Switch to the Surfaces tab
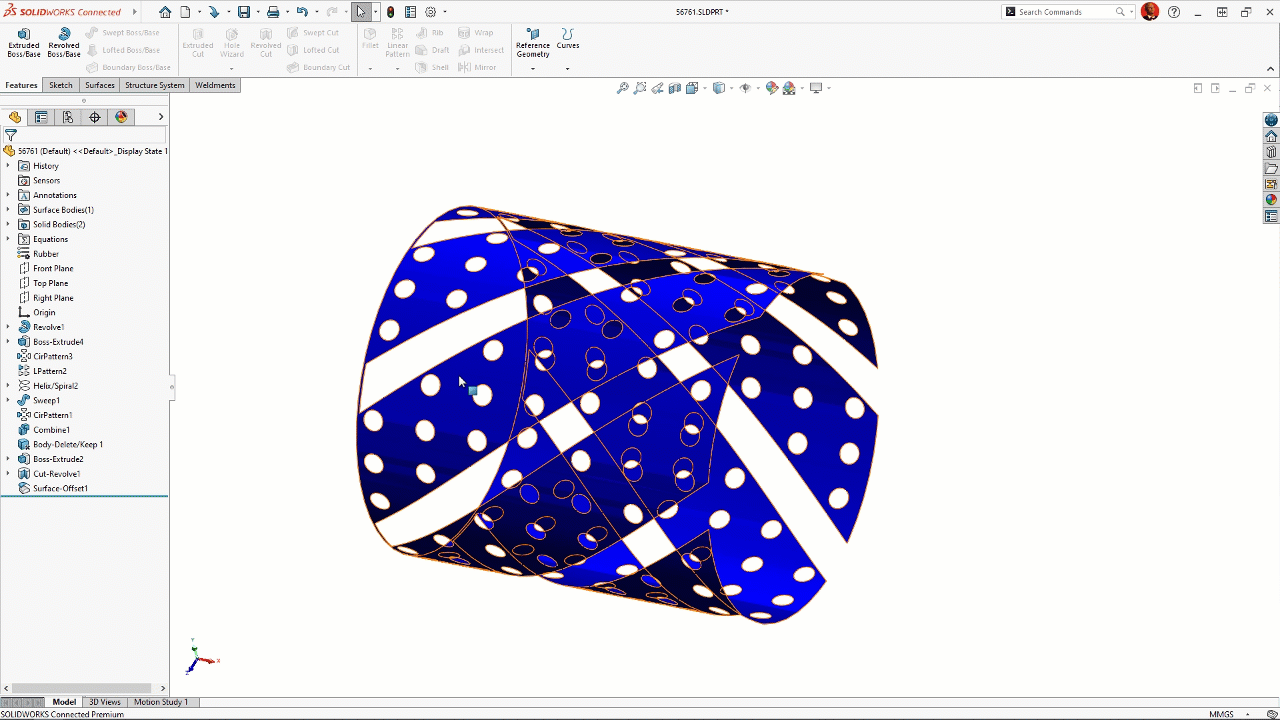This screenshot has width=1280, height=720. click(x=100, y=85)
